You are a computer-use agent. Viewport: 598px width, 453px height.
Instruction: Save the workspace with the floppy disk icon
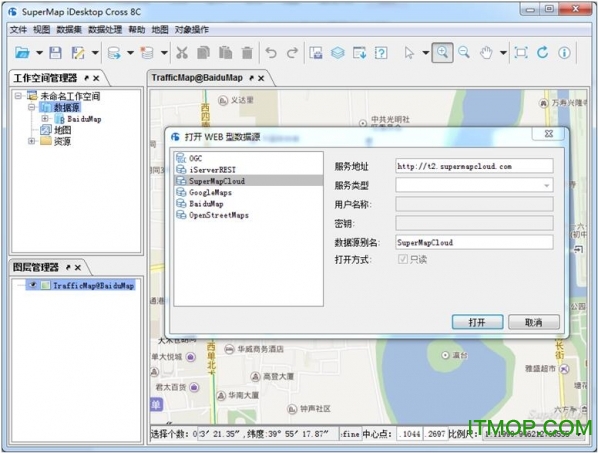[x=56, y=53]
